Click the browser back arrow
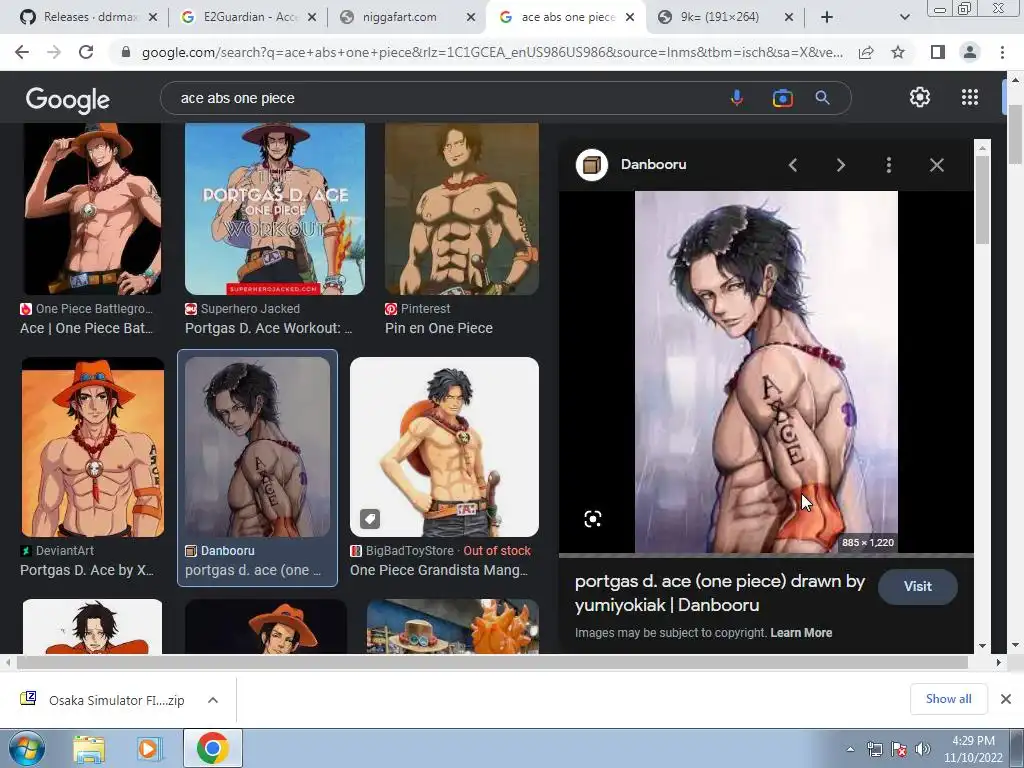The width and height of the screenshot is (1024, 768). point(22,52)
